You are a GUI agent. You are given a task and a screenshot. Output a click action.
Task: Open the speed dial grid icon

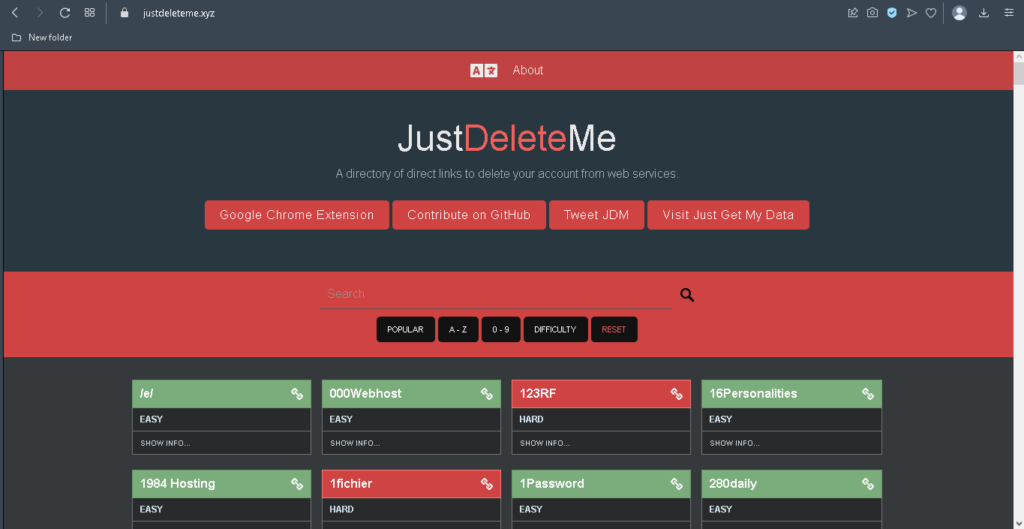[x=89, y=12]
